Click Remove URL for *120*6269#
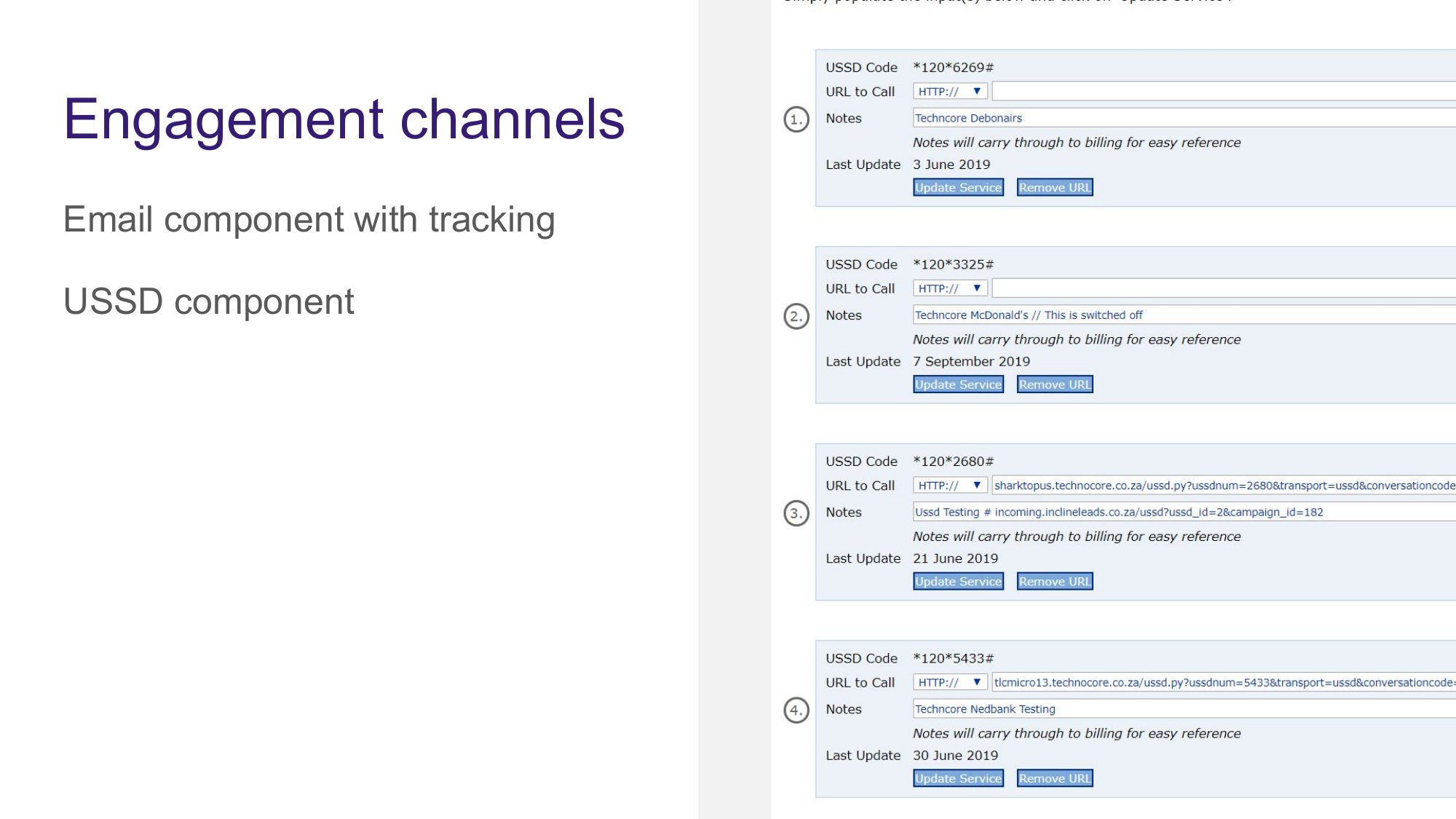Viewport: 1456px width, 819px height. [1054, 187]
